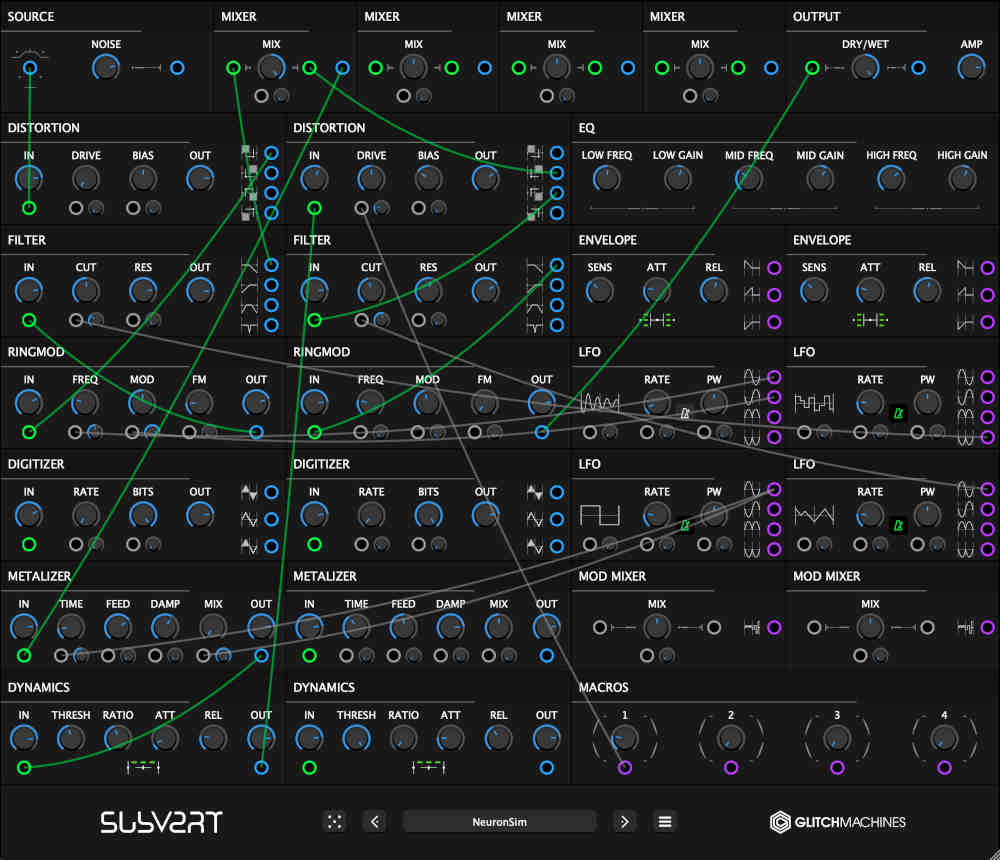Viewport: 1000px width, 860px height.
Task: Click the Macro 3 knob
Action: pos(837,739)
